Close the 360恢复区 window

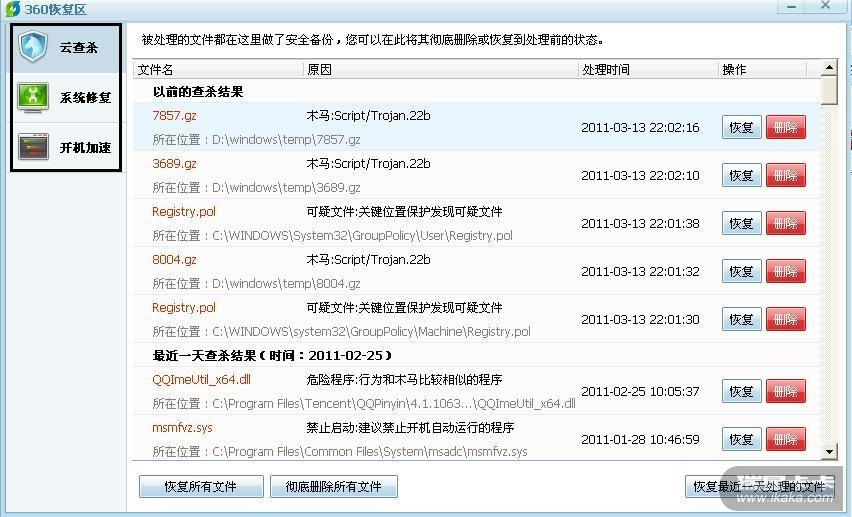(825, 5)
